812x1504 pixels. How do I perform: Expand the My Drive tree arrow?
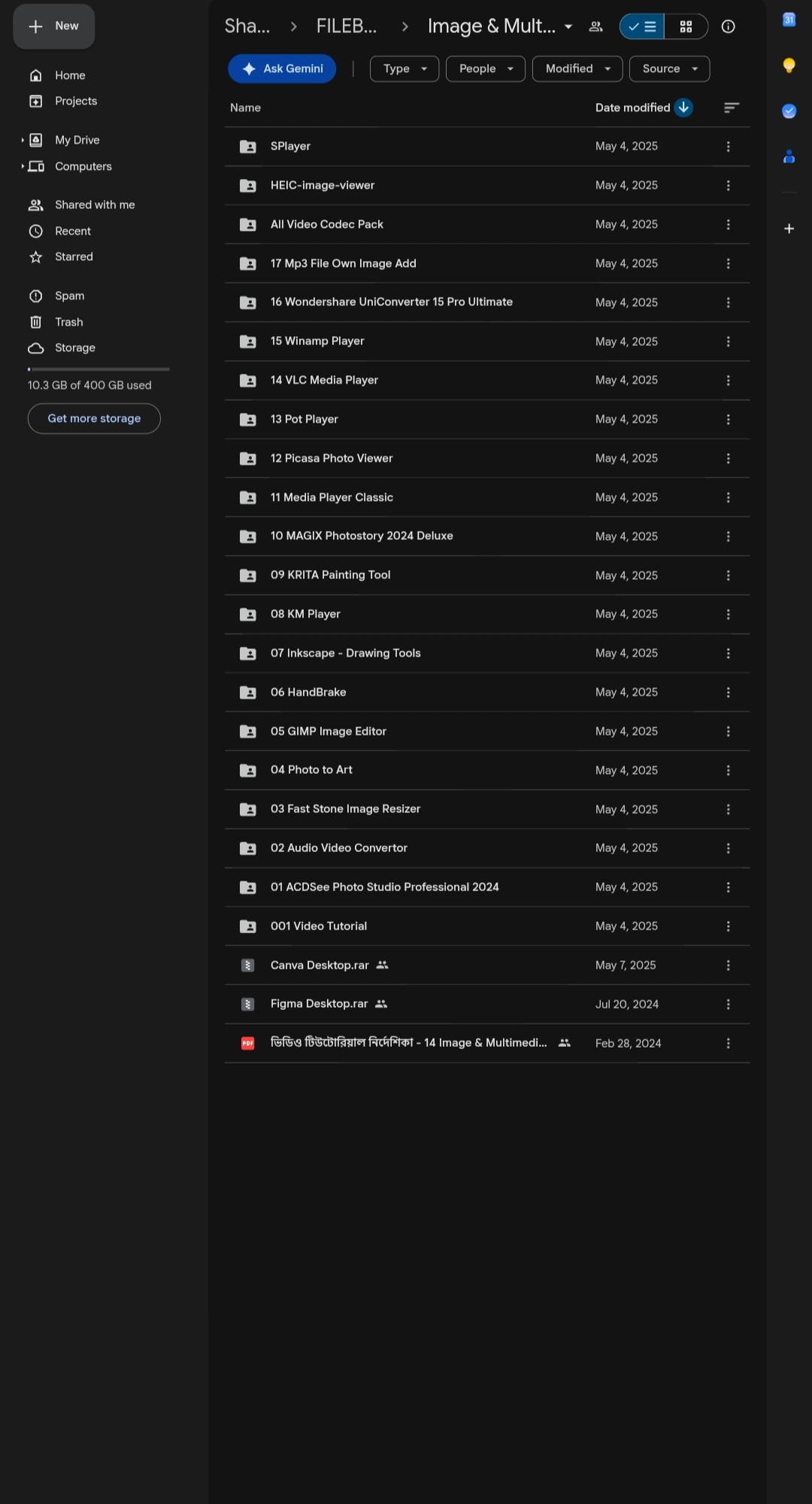(23, 140)
